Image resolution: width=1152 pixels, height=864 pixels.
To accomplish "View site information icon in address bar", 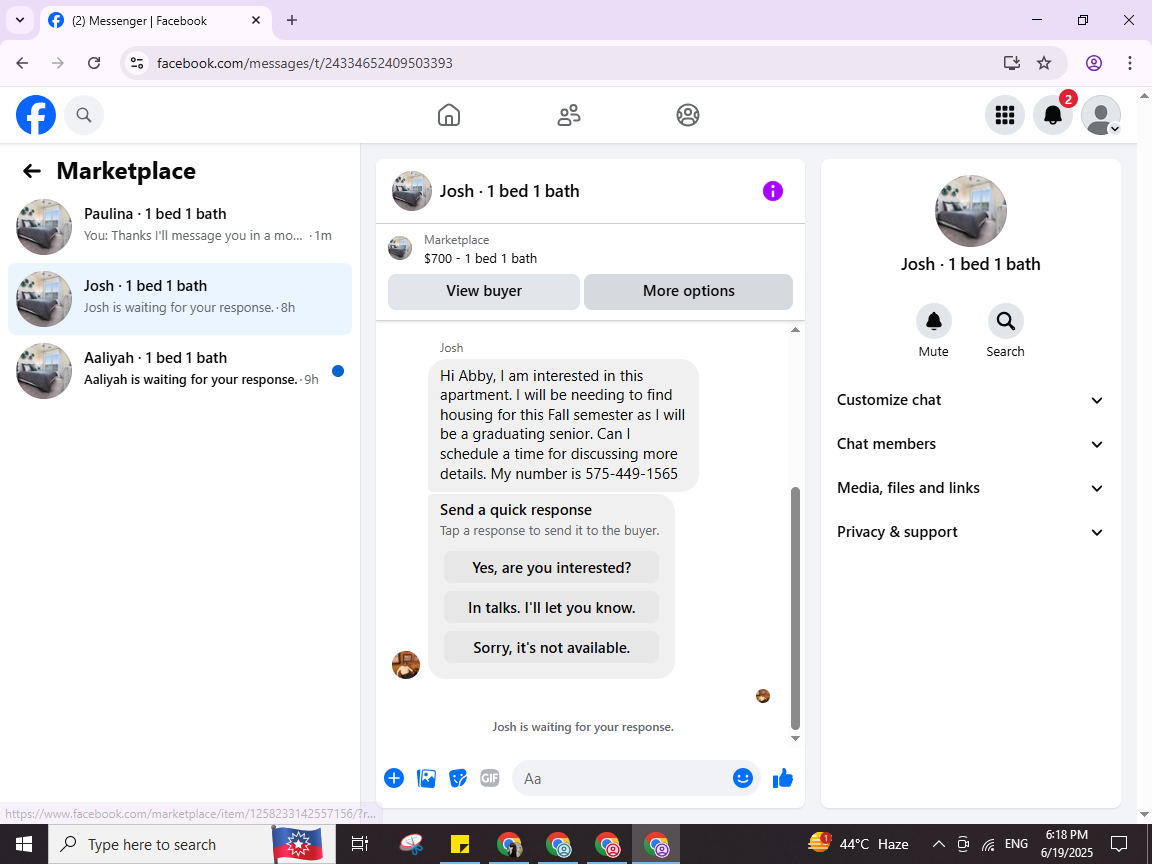I will tap(137, 63).
